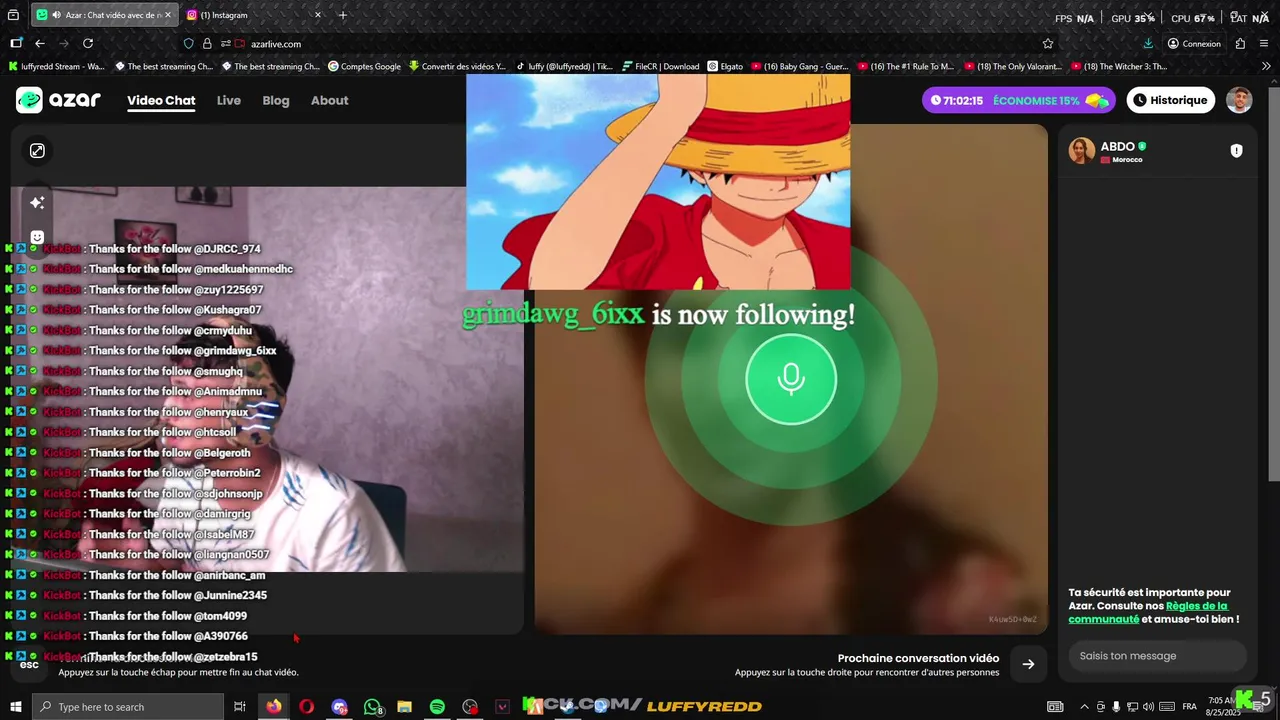The width and height of the screenshot is (1280, 720).
Task: Open Spotify from the taskbar
Action: [437, 707]
